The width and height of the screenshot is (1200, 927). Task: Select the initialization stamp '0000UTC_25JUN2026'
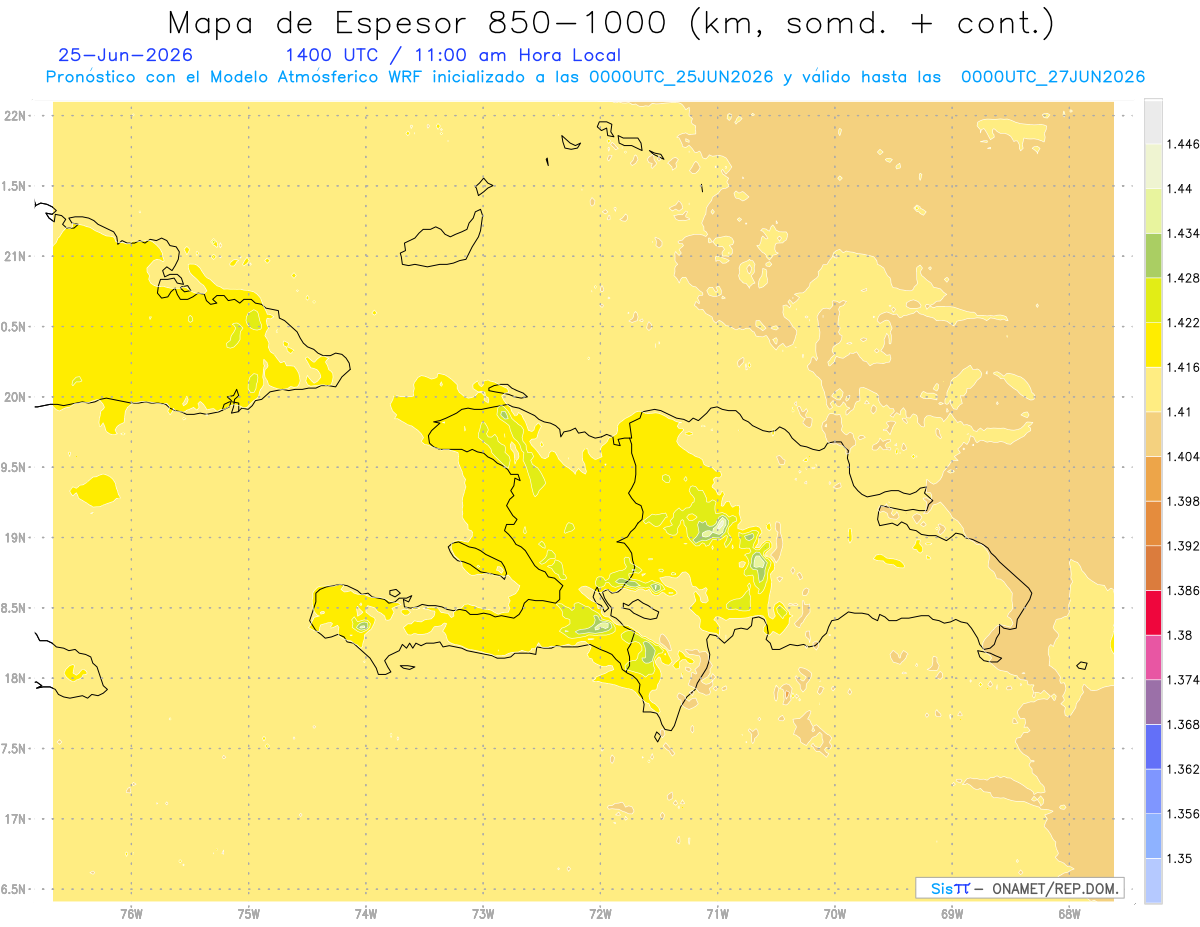(681, 77)
